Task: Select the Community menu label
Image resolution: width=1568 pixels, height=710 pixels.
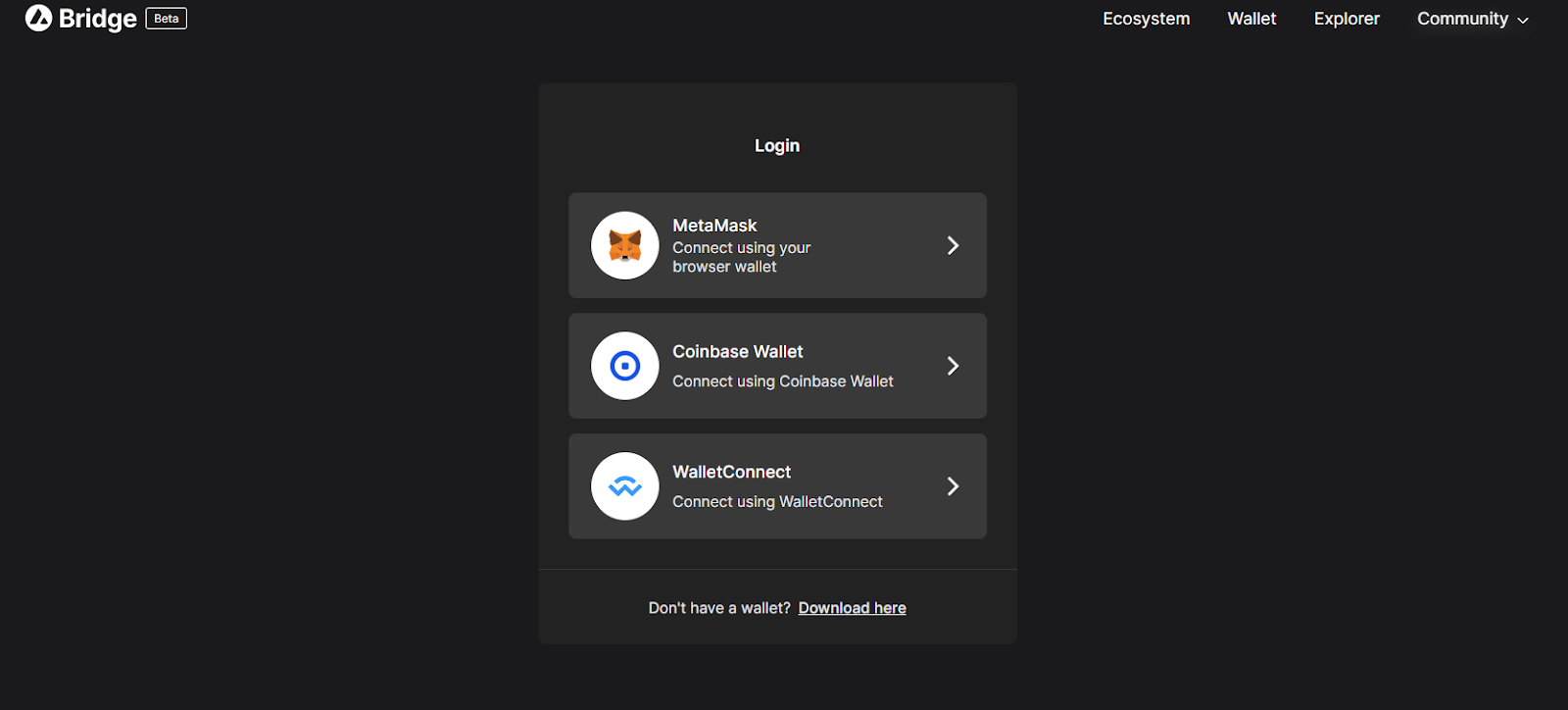Action: coord(1462,19)
